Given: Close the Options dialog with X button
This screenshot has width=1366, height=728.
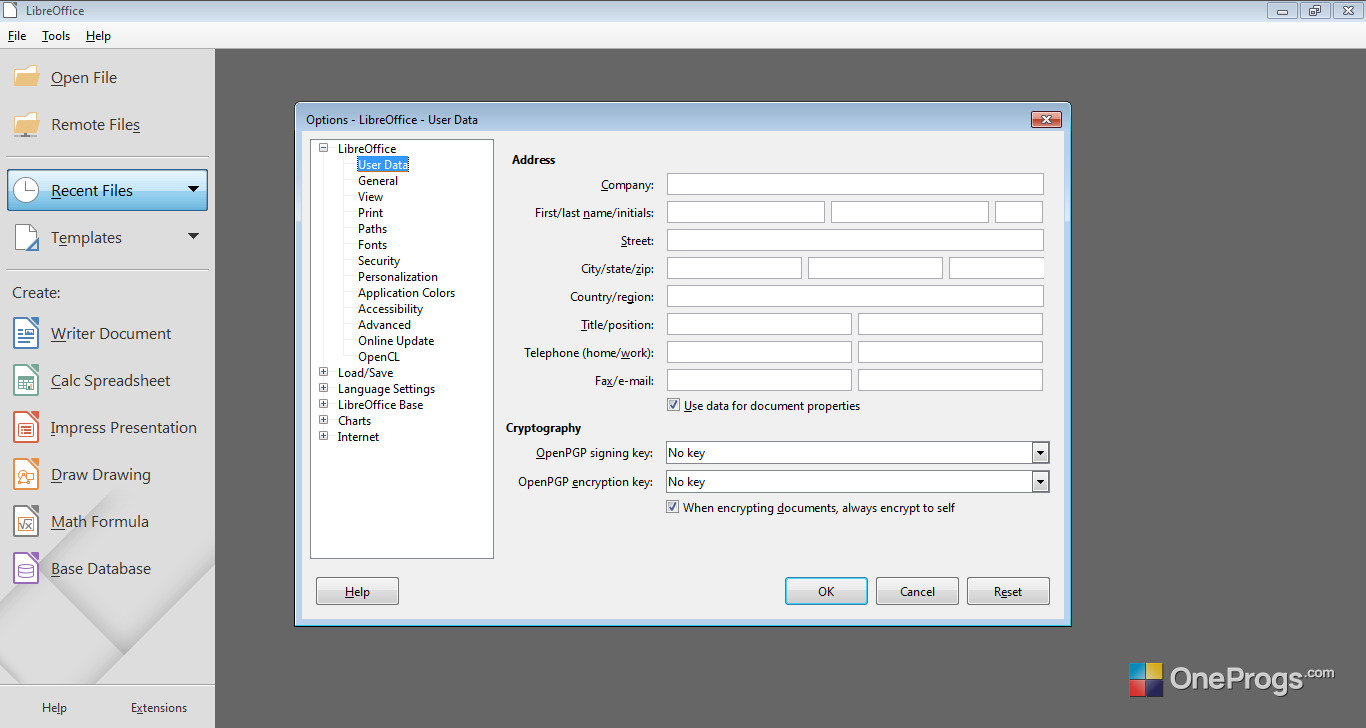Looking at the screenshot, I should pyautogui.click(x=1046, y=119).
